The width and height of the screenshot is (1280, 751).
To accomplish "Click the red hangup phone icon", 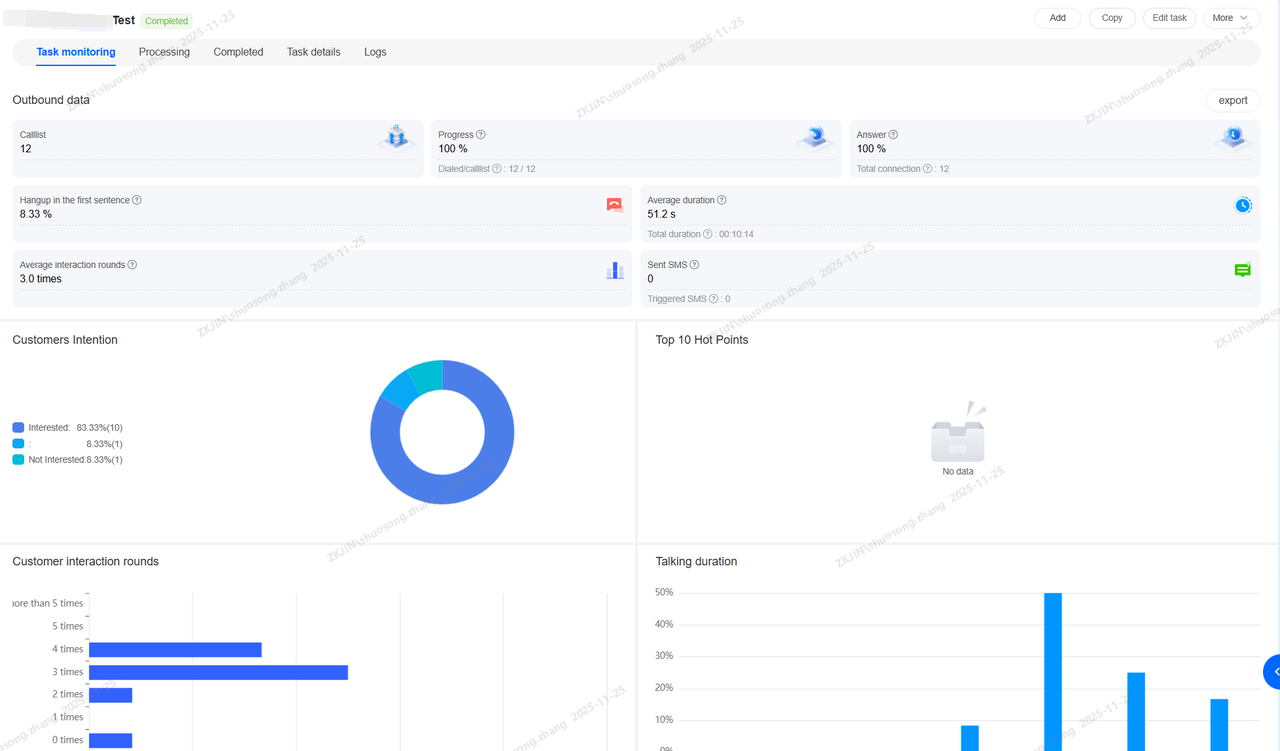I will click(614, 205).
